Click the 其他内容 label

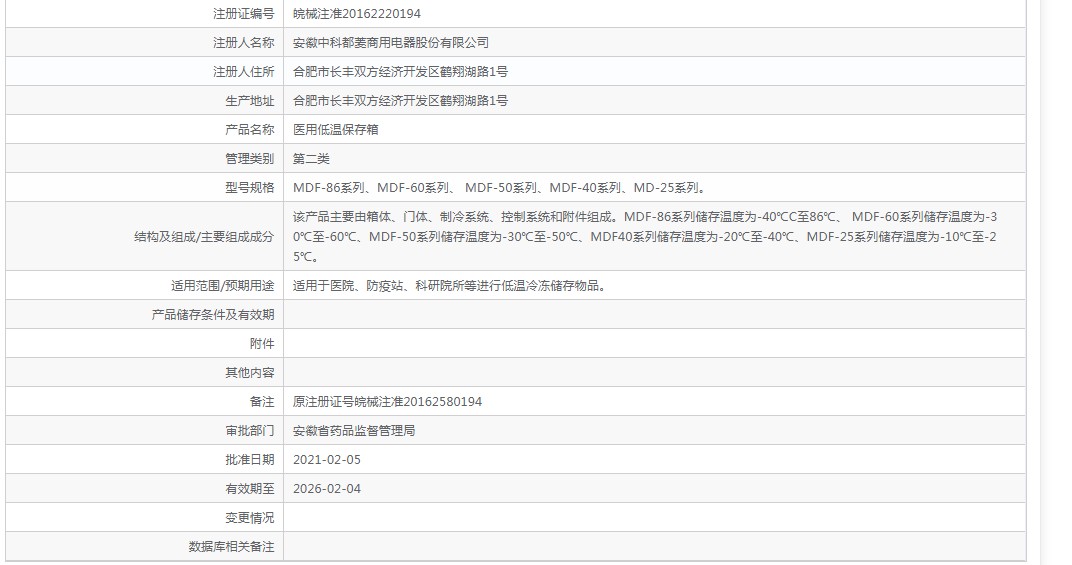[249, 373]
